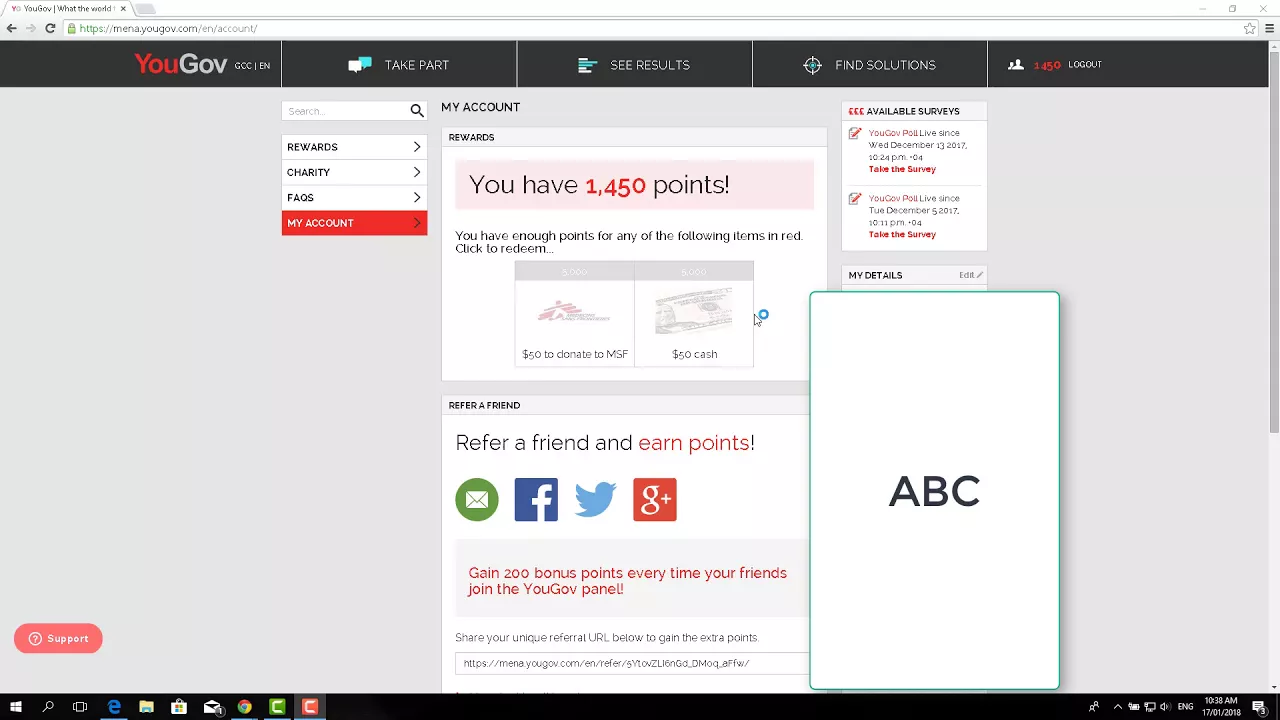This screenshot has height=720, width=1280.
Task: Select the $50 to donate to MSF reward
Action: pos(575,315)
